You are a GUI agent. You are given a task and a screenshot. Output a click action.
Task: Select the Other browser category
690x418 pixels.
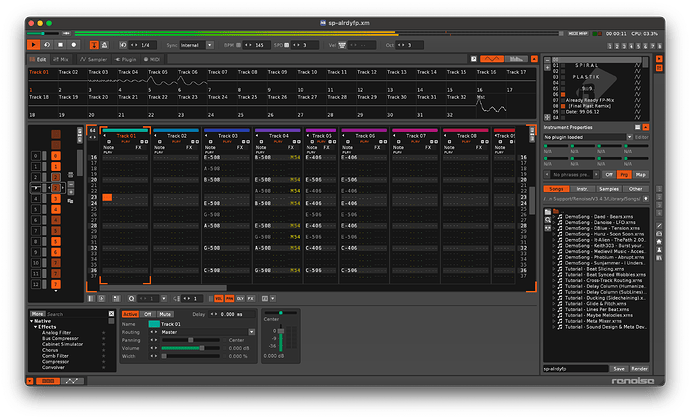pyautogui.click(x=635, y=189)
